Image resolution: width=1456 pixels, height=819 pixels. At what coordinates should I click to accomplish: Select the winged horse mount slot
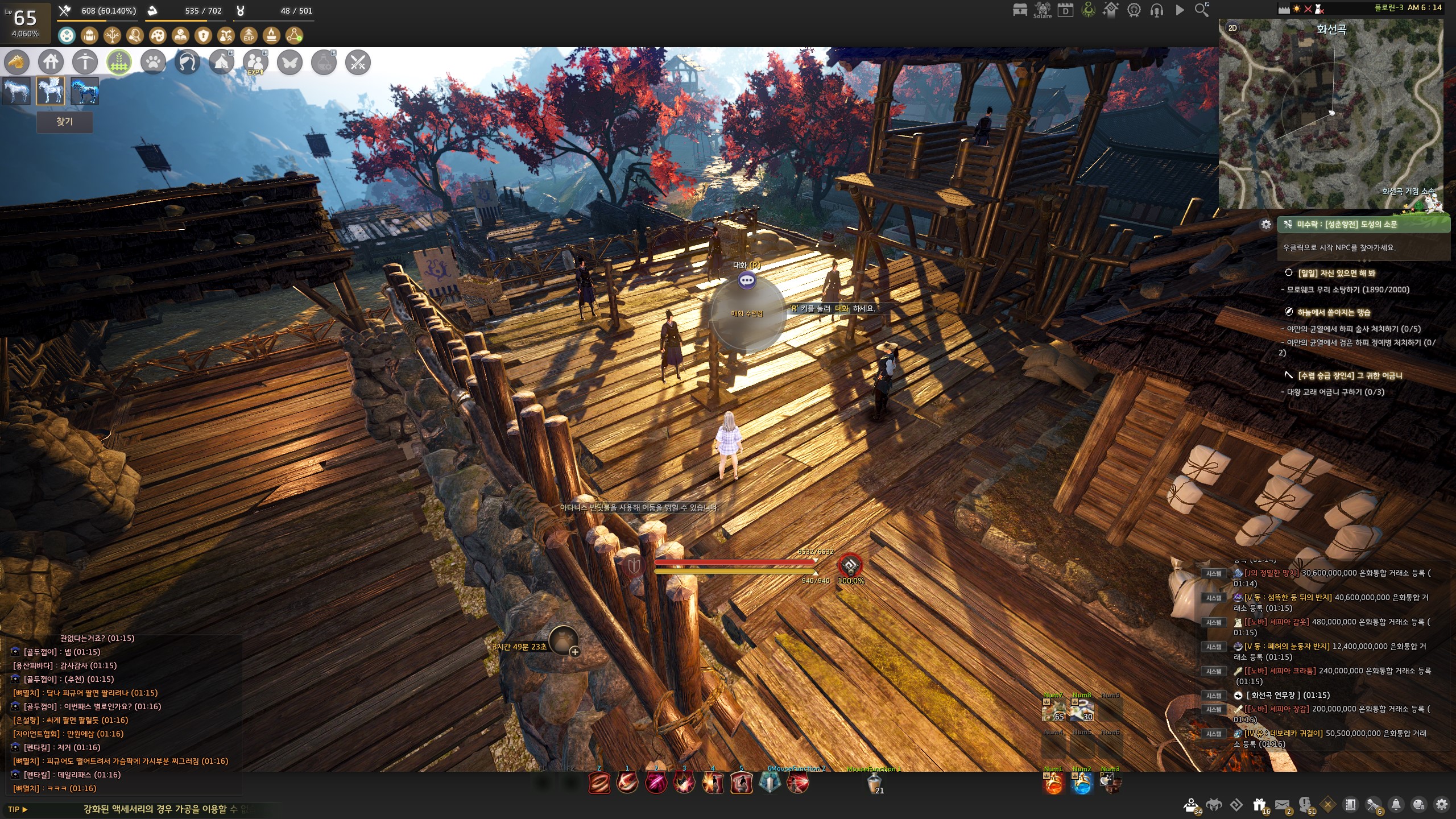tap(51, 90)
